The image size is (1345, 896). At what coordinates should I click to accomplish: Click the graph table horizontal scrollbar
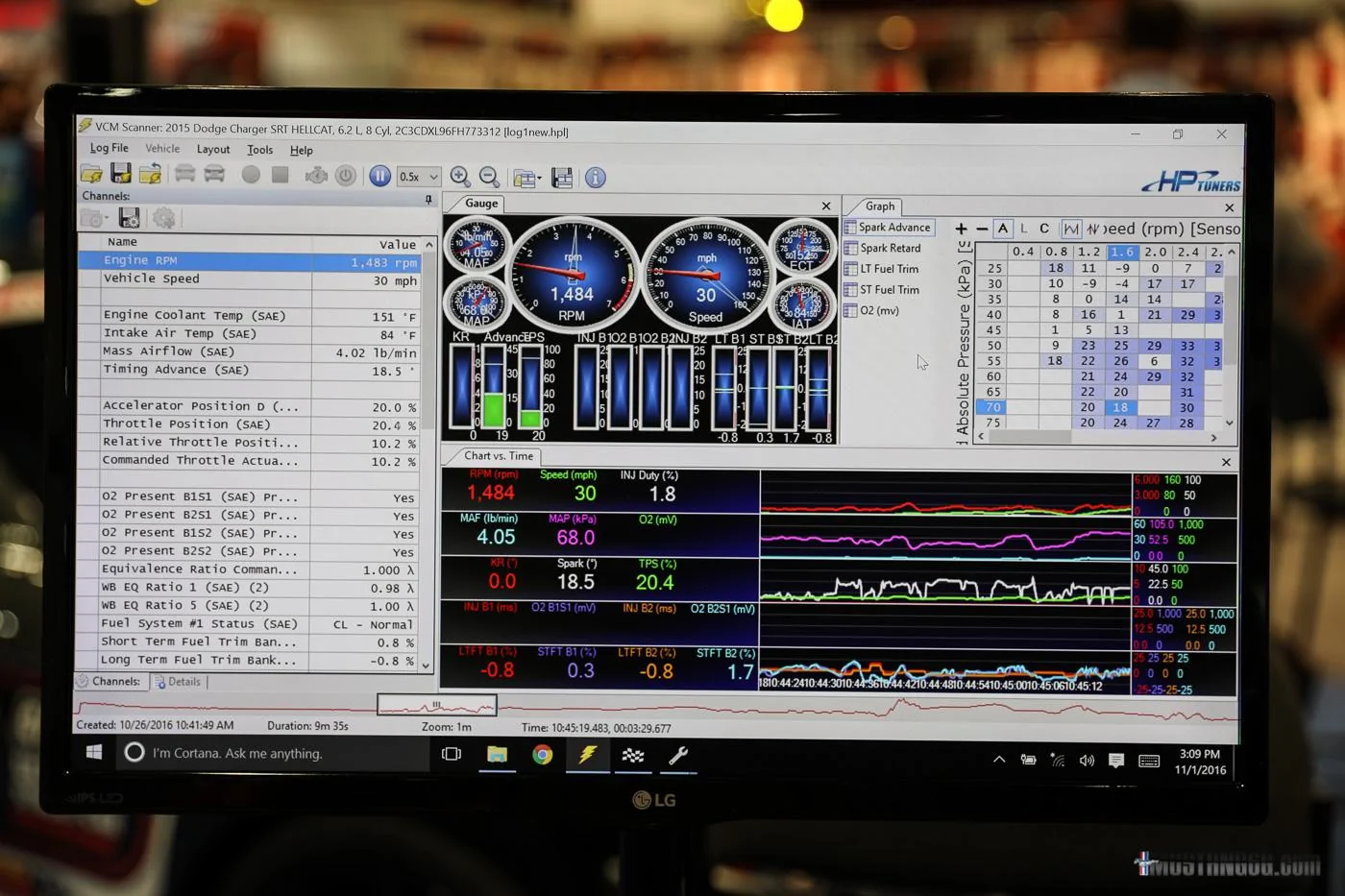[1031, 437]
